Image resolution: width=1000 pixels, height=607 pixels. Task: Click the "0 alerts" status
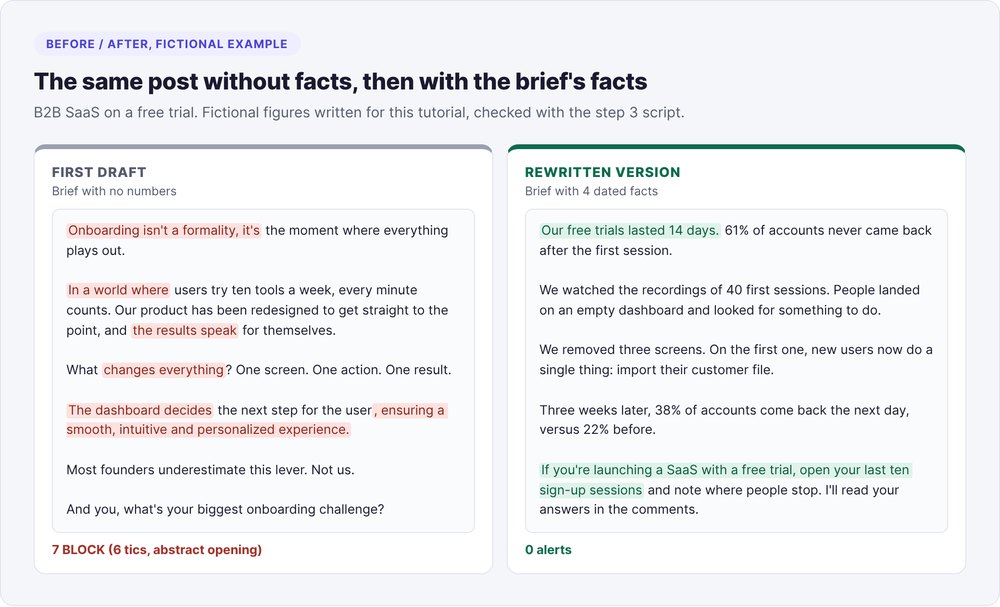[548, 550]
